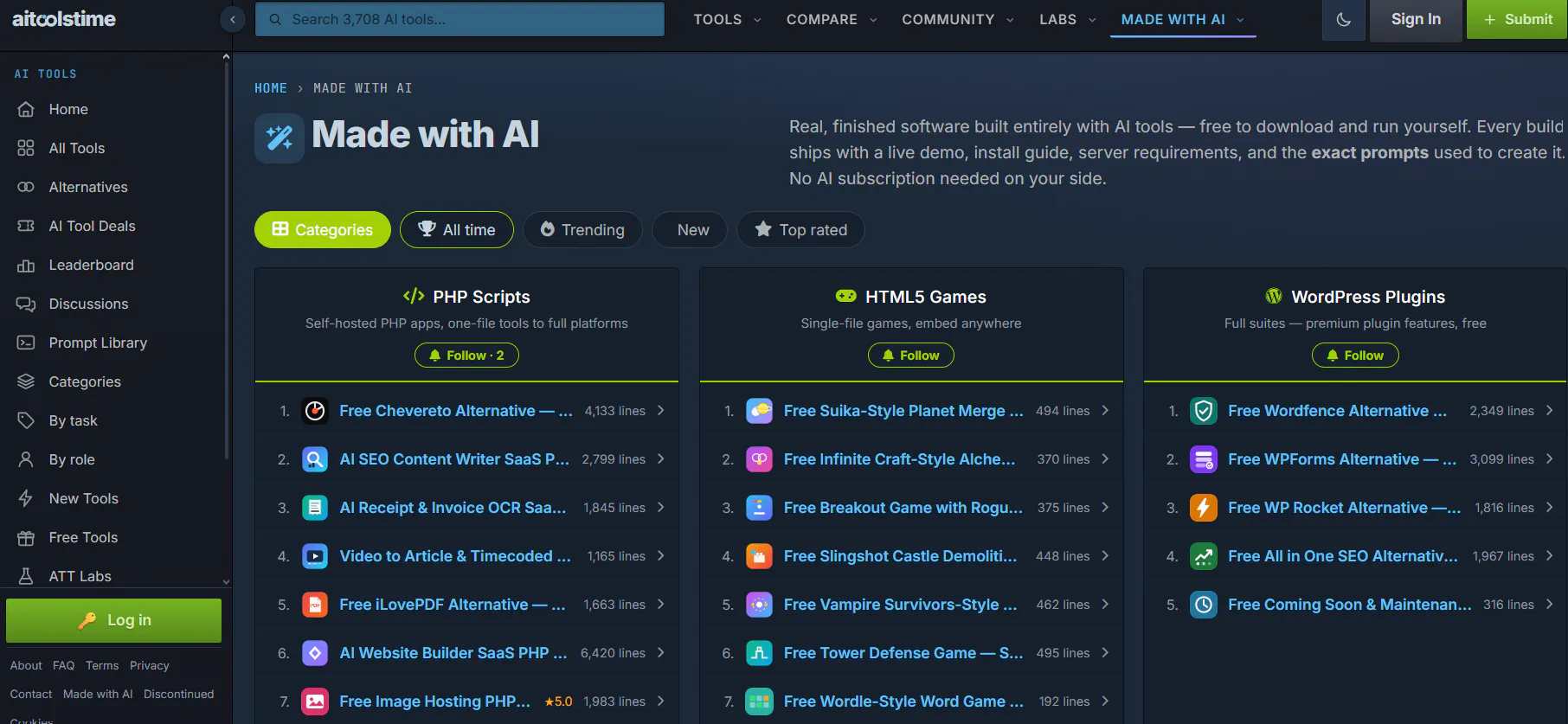Screen dimensions: 1568x724
Task: Open the TOOLS dropdown menu
Action: pos(727,19)
